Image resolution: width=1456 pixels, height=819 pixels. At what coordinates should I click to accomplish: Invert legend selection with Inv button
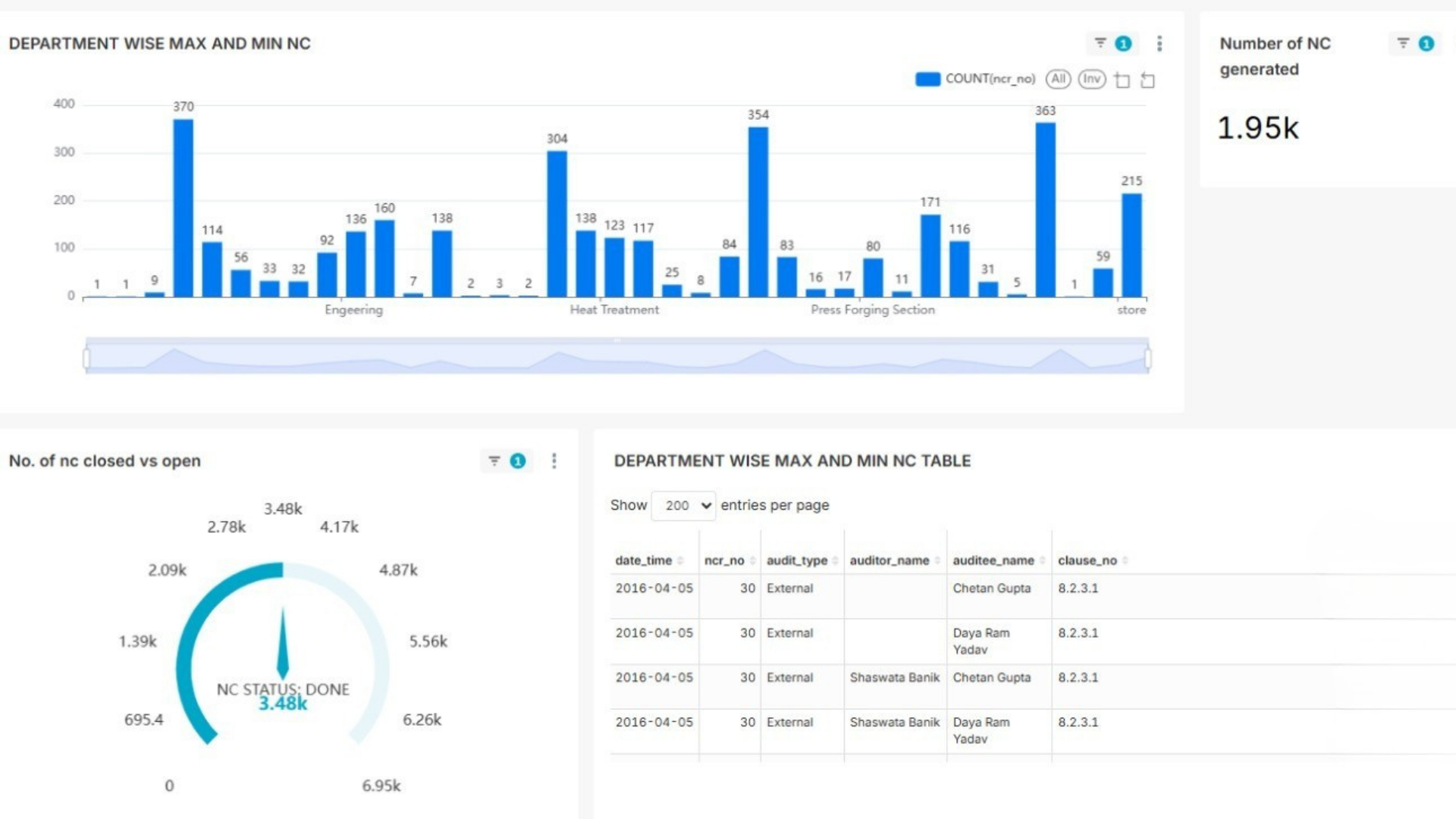[x=1091, y=79]
